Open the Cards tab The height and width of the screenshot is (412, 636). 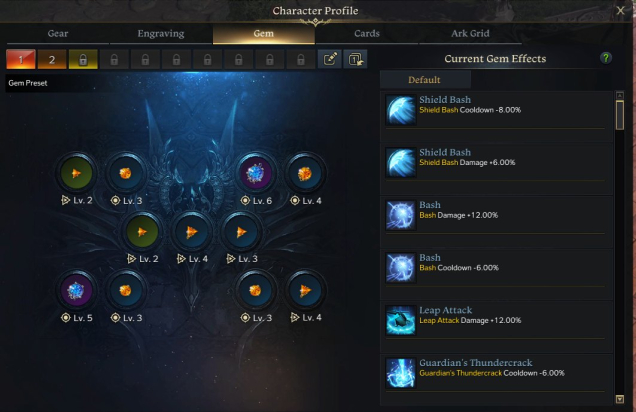[367, 34]
